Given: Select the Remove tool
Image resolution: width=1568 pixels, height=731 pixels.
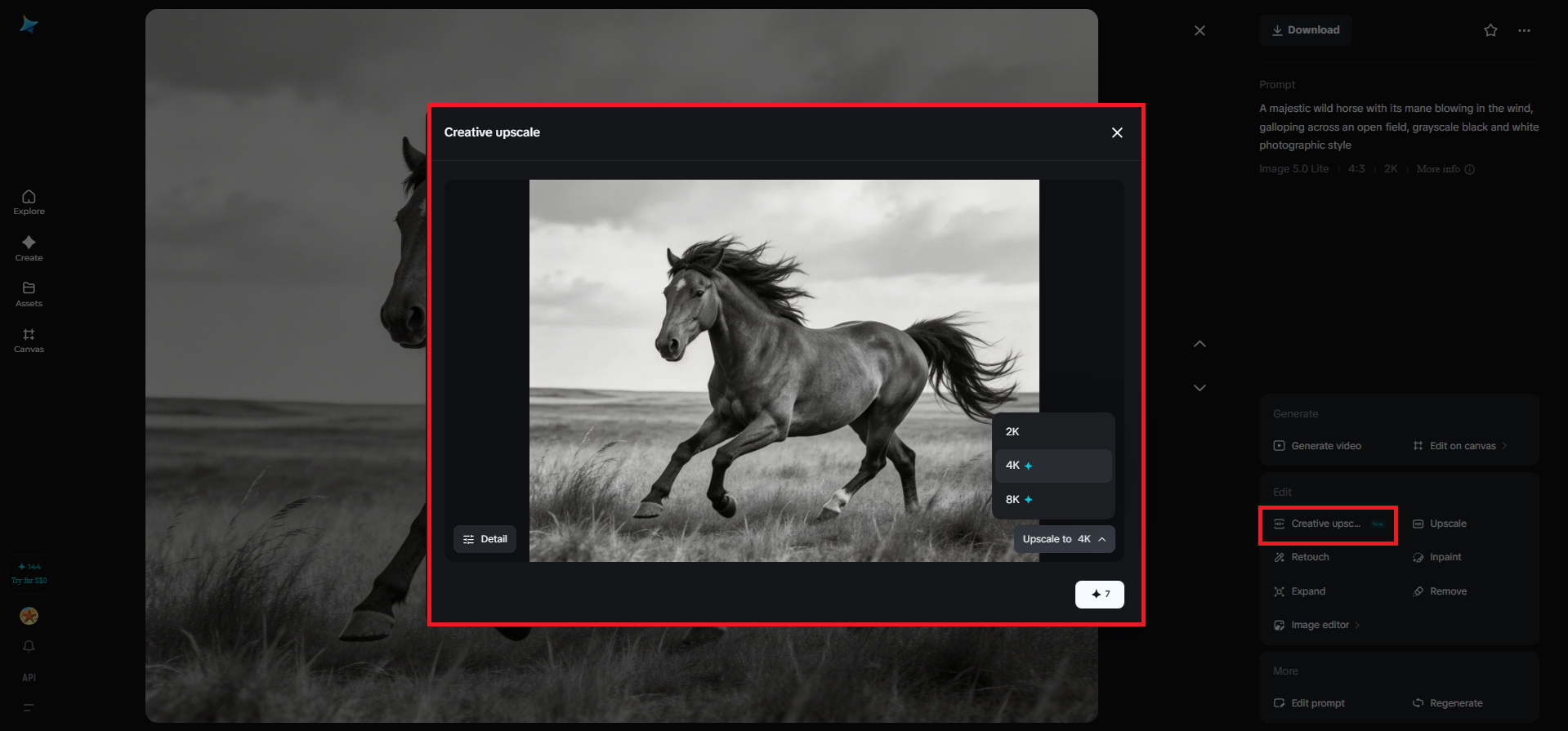Looking at the screenshot, I should [1440, 591].
